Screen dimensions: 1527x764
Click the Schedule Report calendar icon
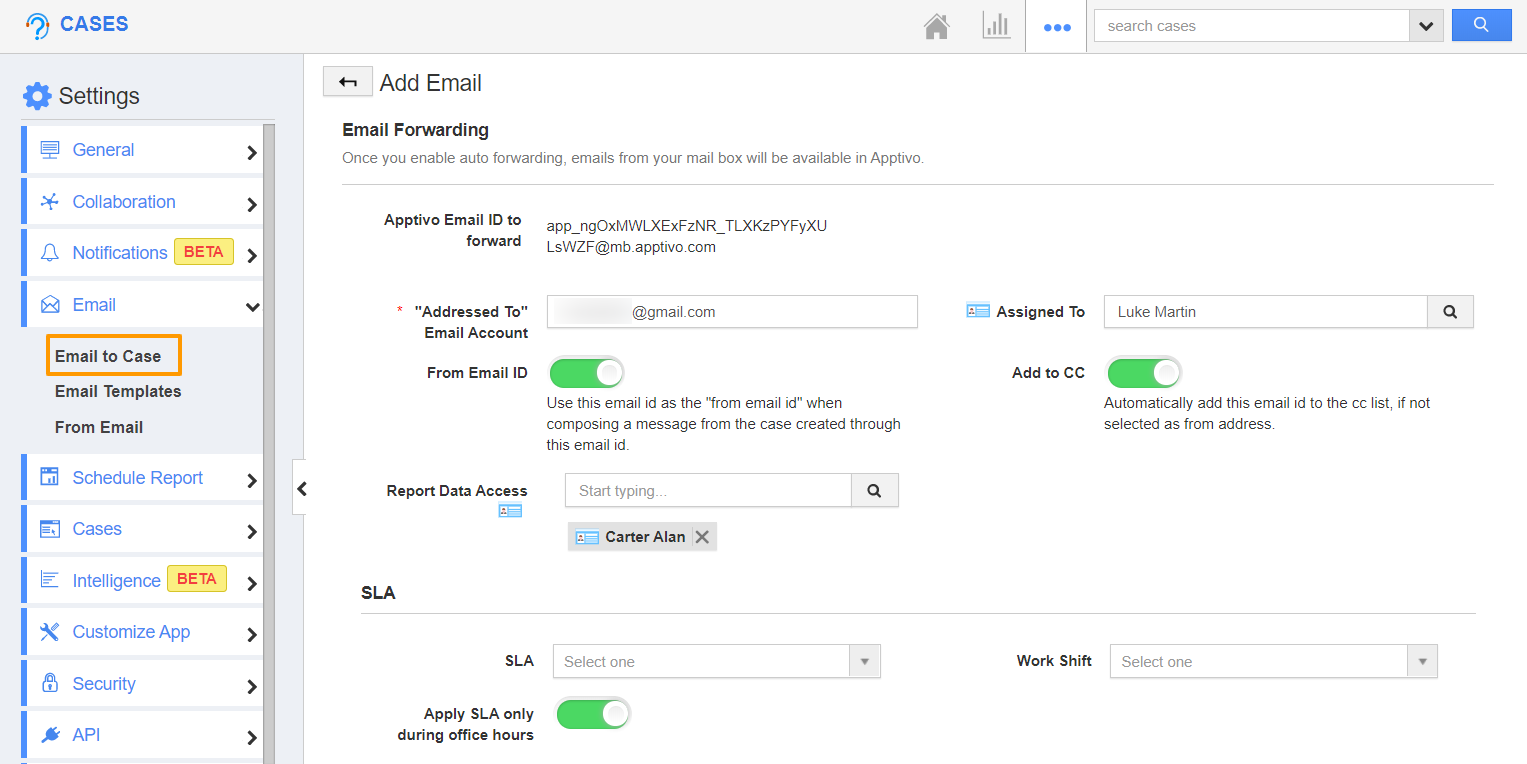pos(50,477)
